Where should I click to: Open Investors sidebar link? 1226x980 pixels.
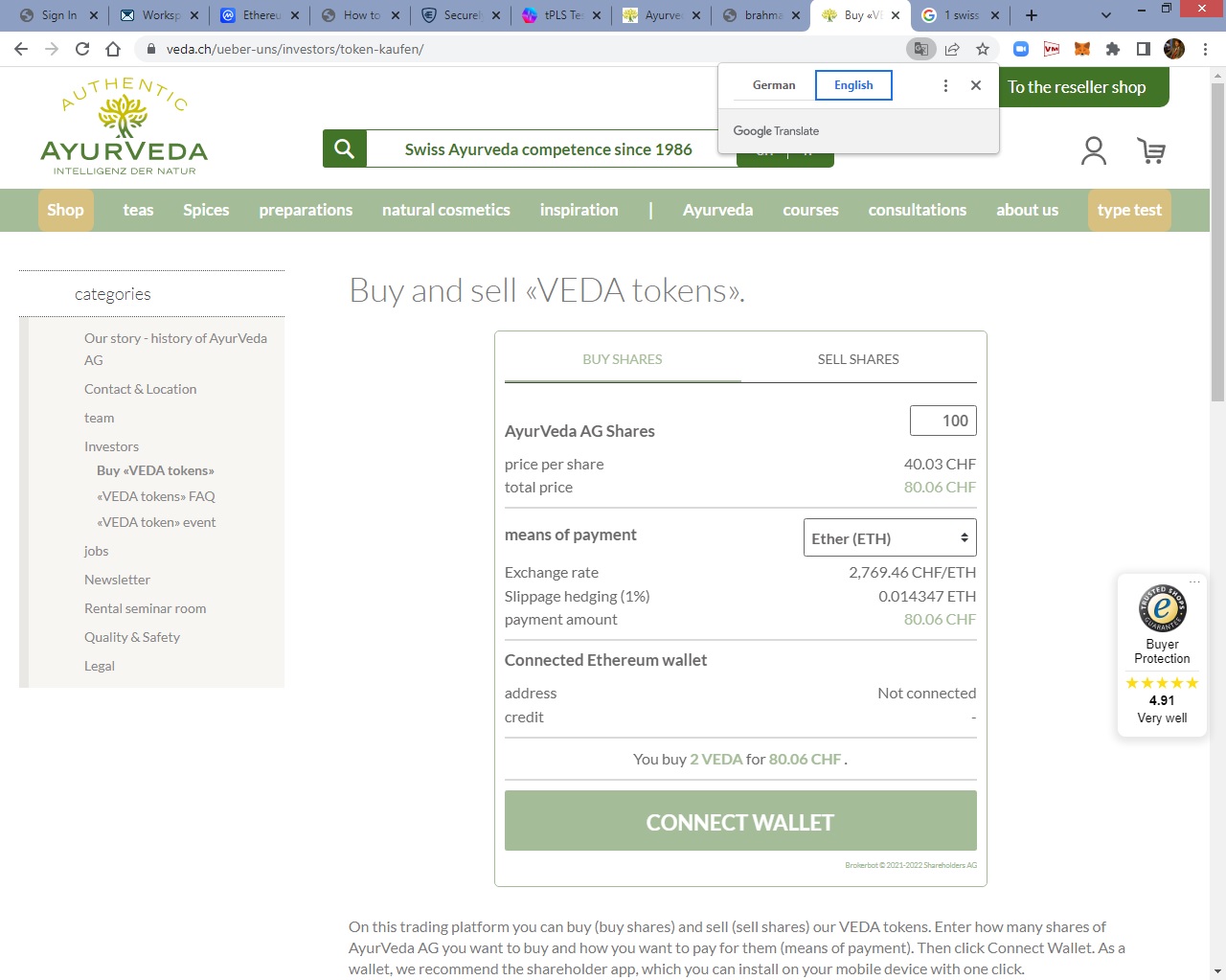[x=111, y=446]
